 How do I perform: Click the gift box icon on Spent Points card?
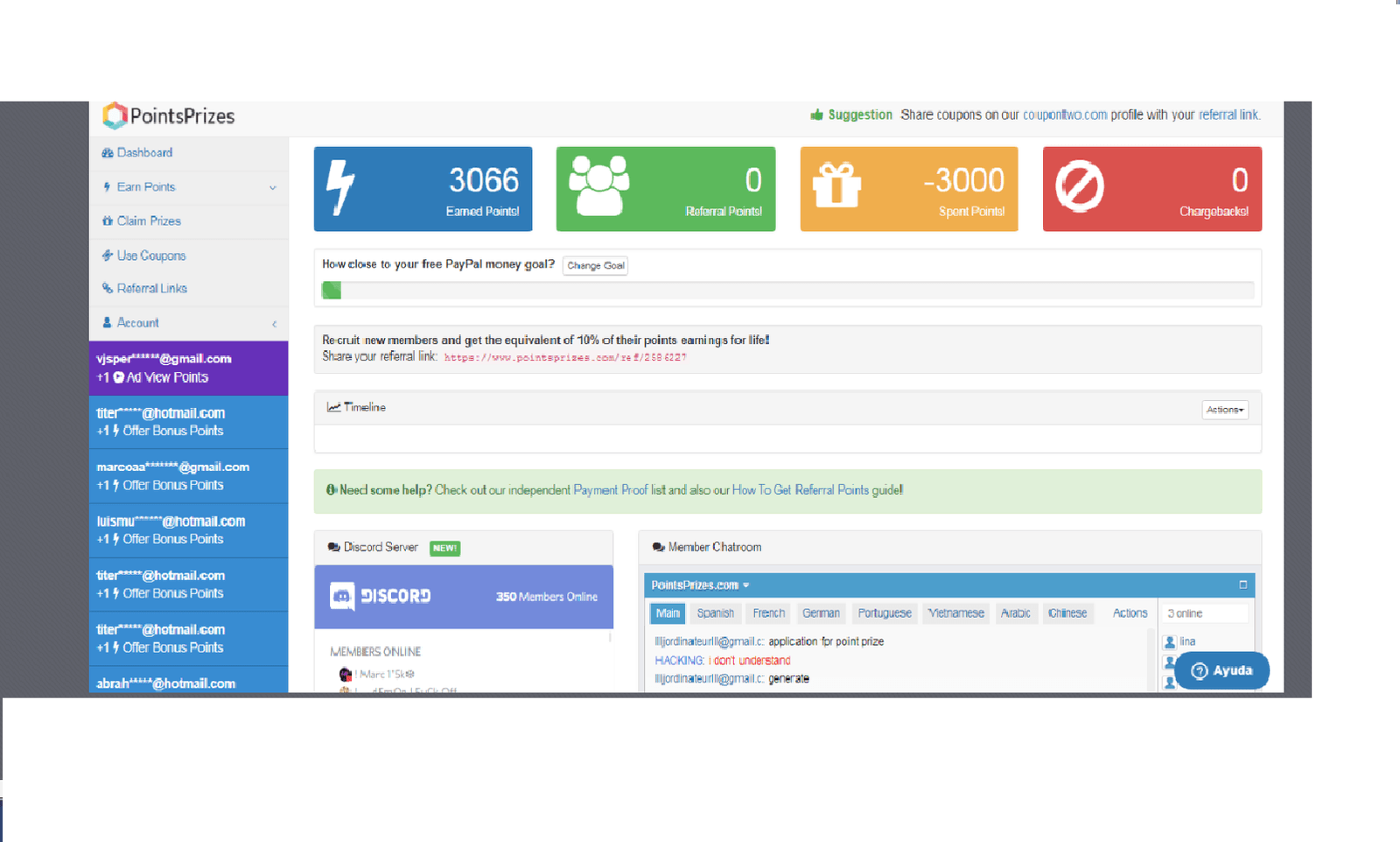click(836, 185)
